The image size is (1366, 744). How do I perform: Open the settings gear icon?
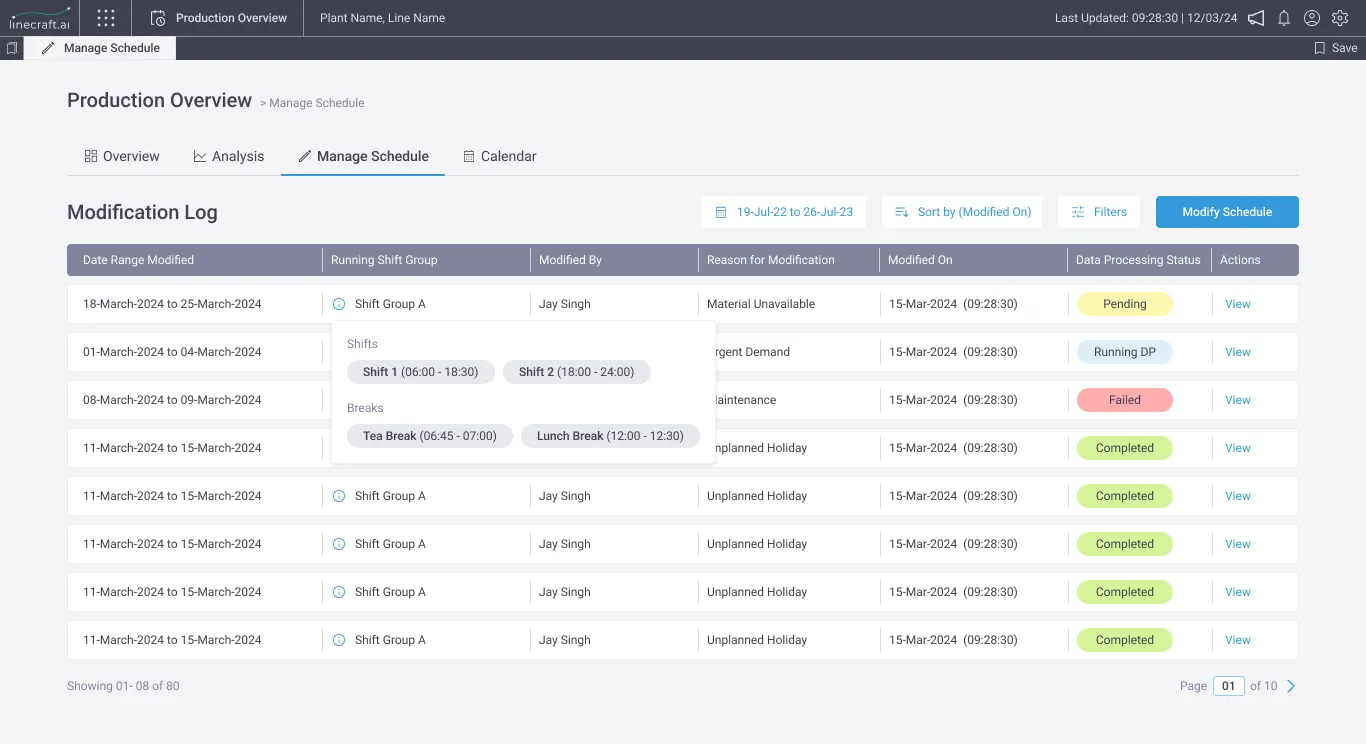(1340, 18)
